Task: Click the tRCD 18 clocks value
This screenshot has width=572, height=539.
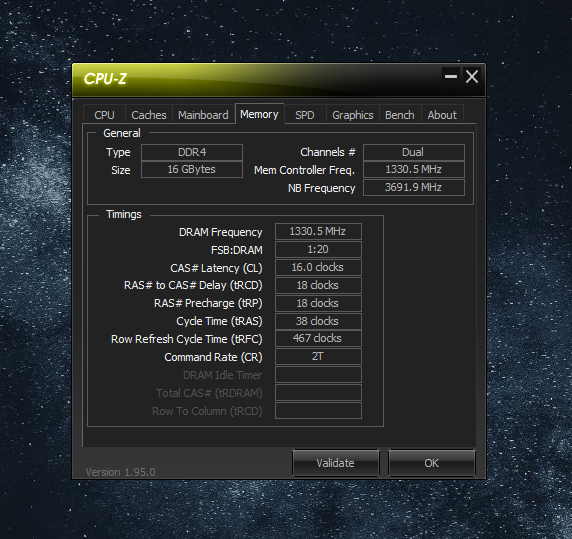Action: point(318,285)
